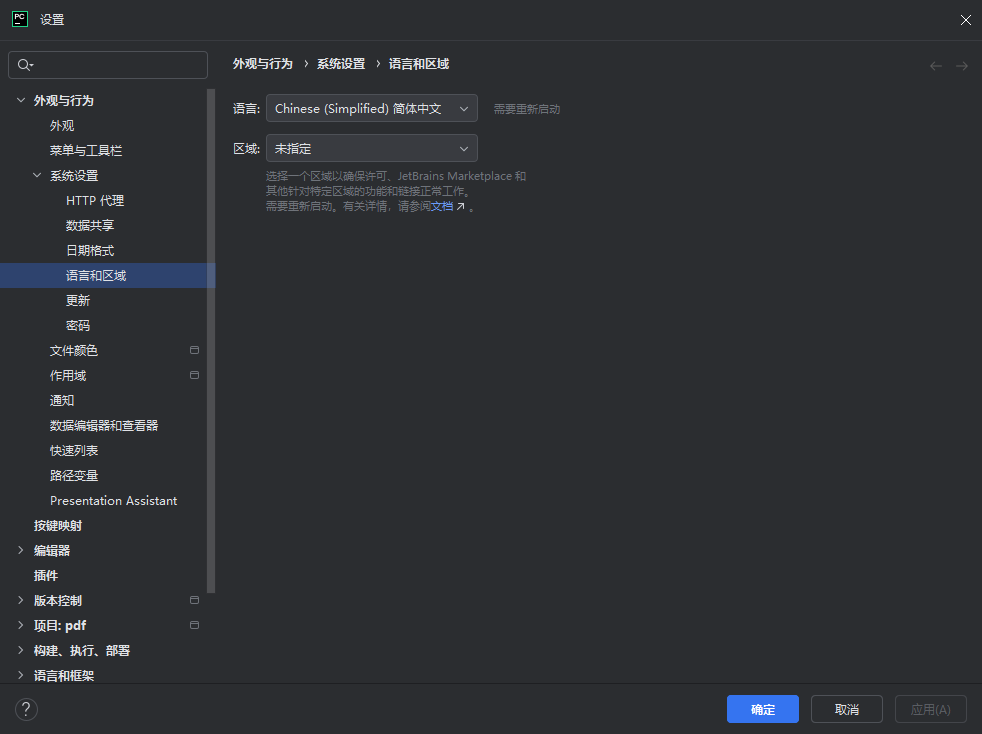Collapse the 外观与行为 tree section

click(x=21, y=100)
